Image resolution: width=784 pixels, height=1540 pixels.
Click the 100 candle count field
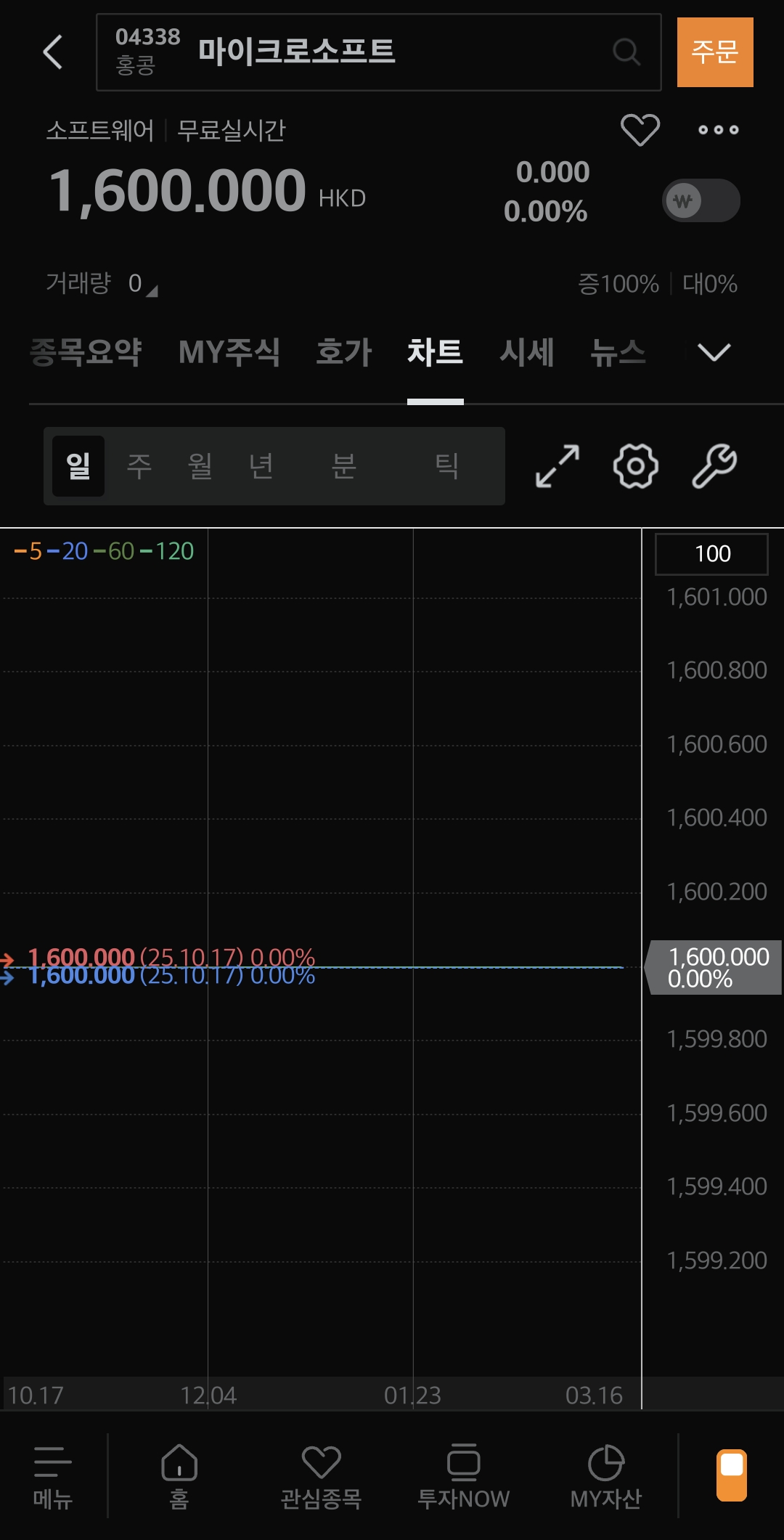coord(711,554)
